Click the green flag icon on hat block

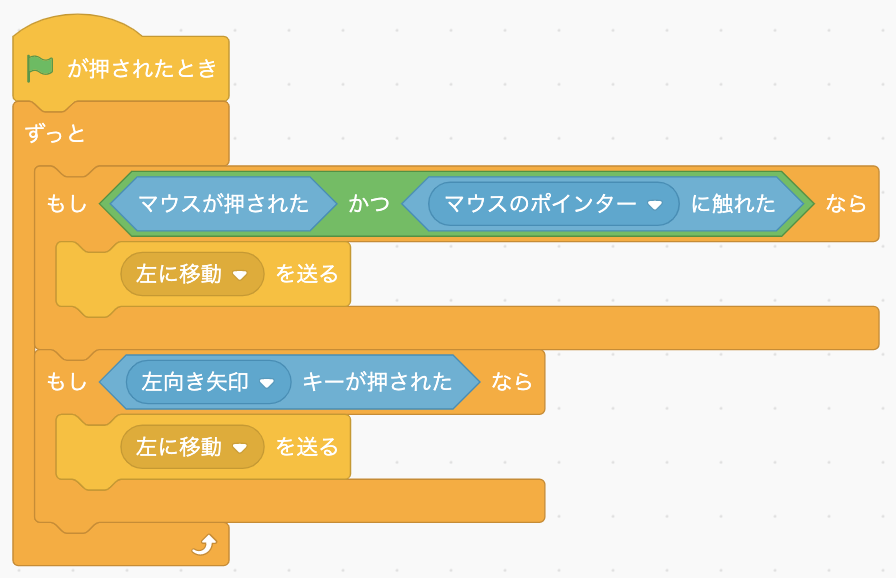40,69
